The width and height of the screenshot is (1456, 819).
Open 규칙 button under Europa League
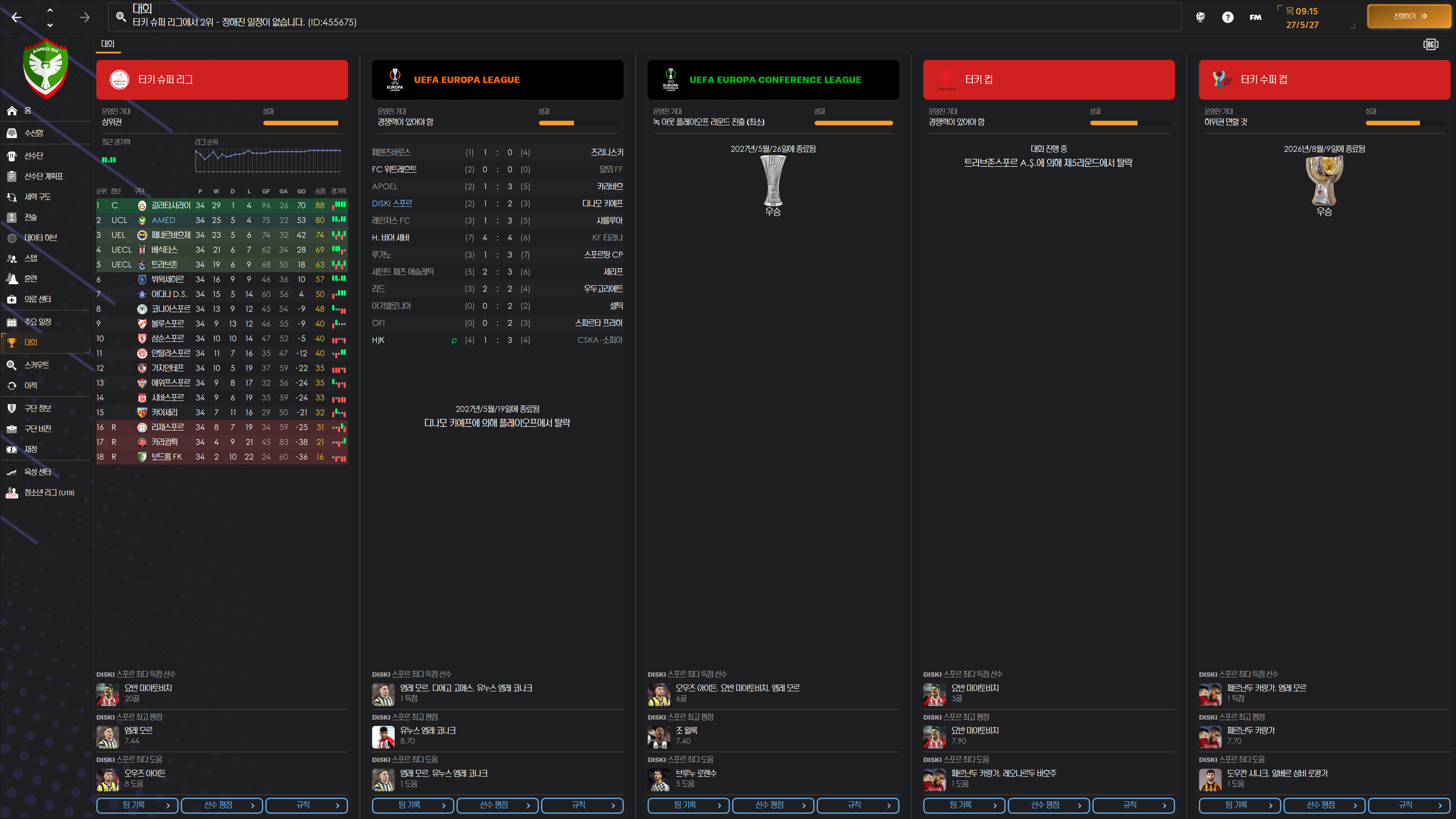(582, 805)
